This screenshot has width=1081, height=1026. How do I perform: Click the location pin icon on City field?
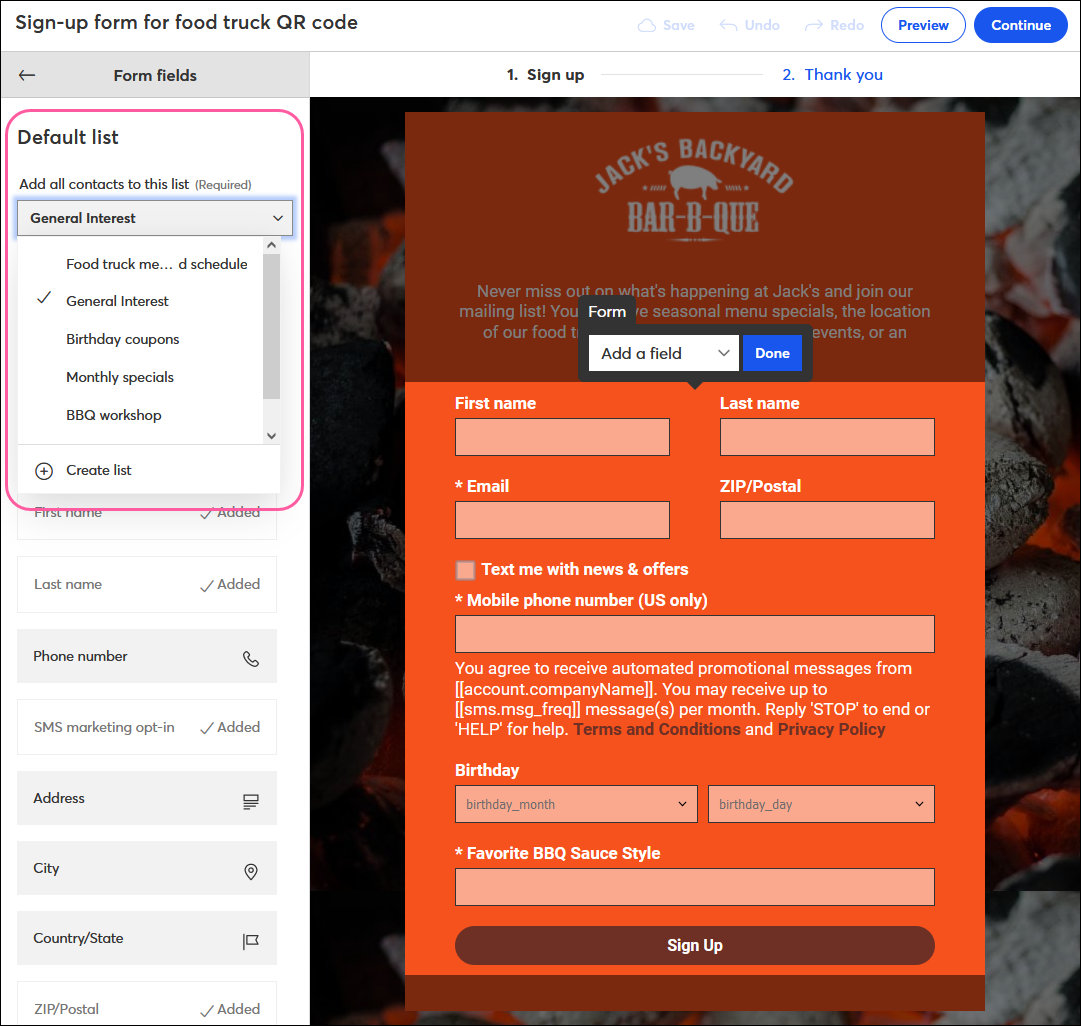tap(251, 872)
